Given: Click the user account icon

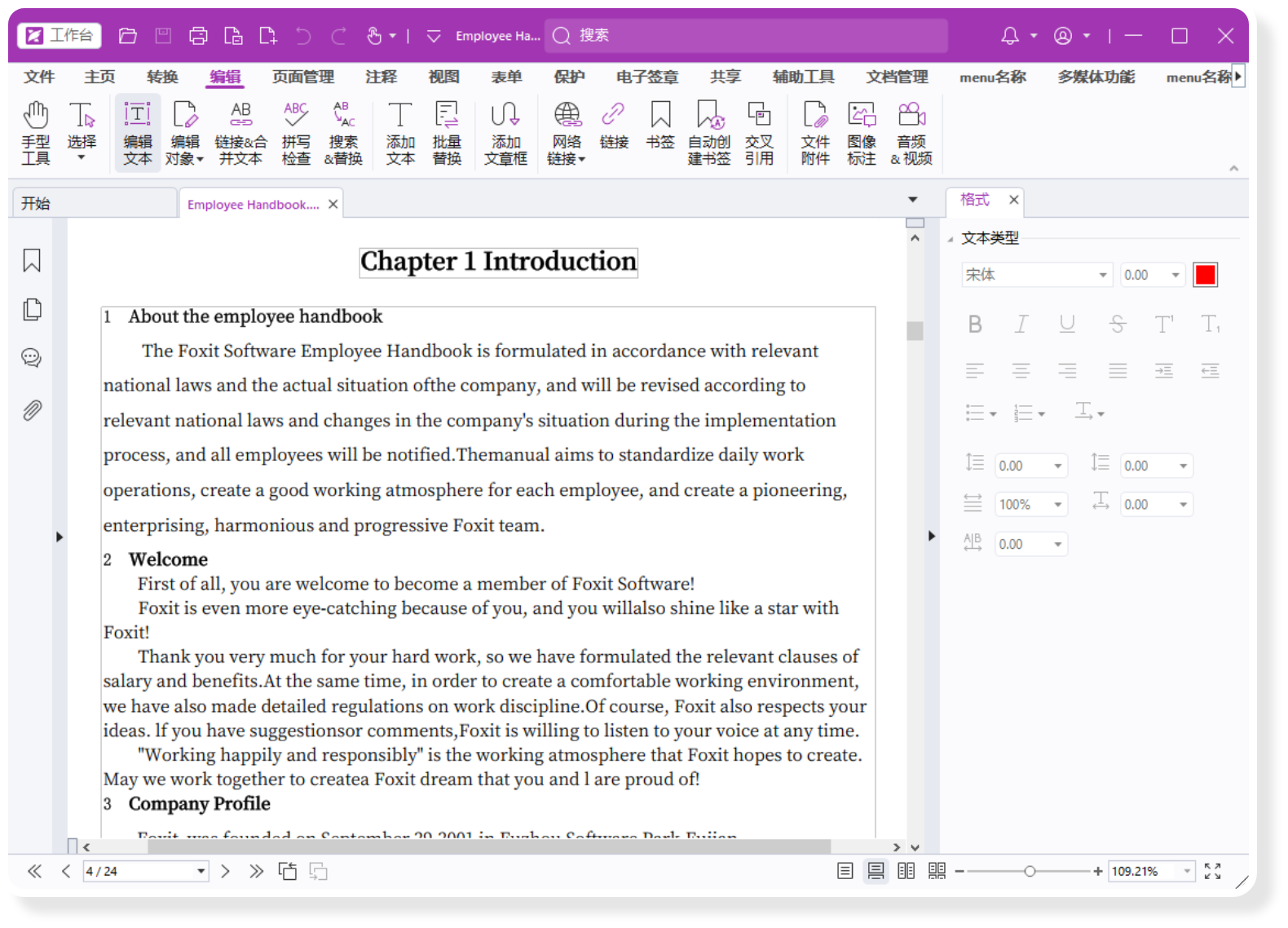Looking at the screenshot, I should click(1063, 36).
